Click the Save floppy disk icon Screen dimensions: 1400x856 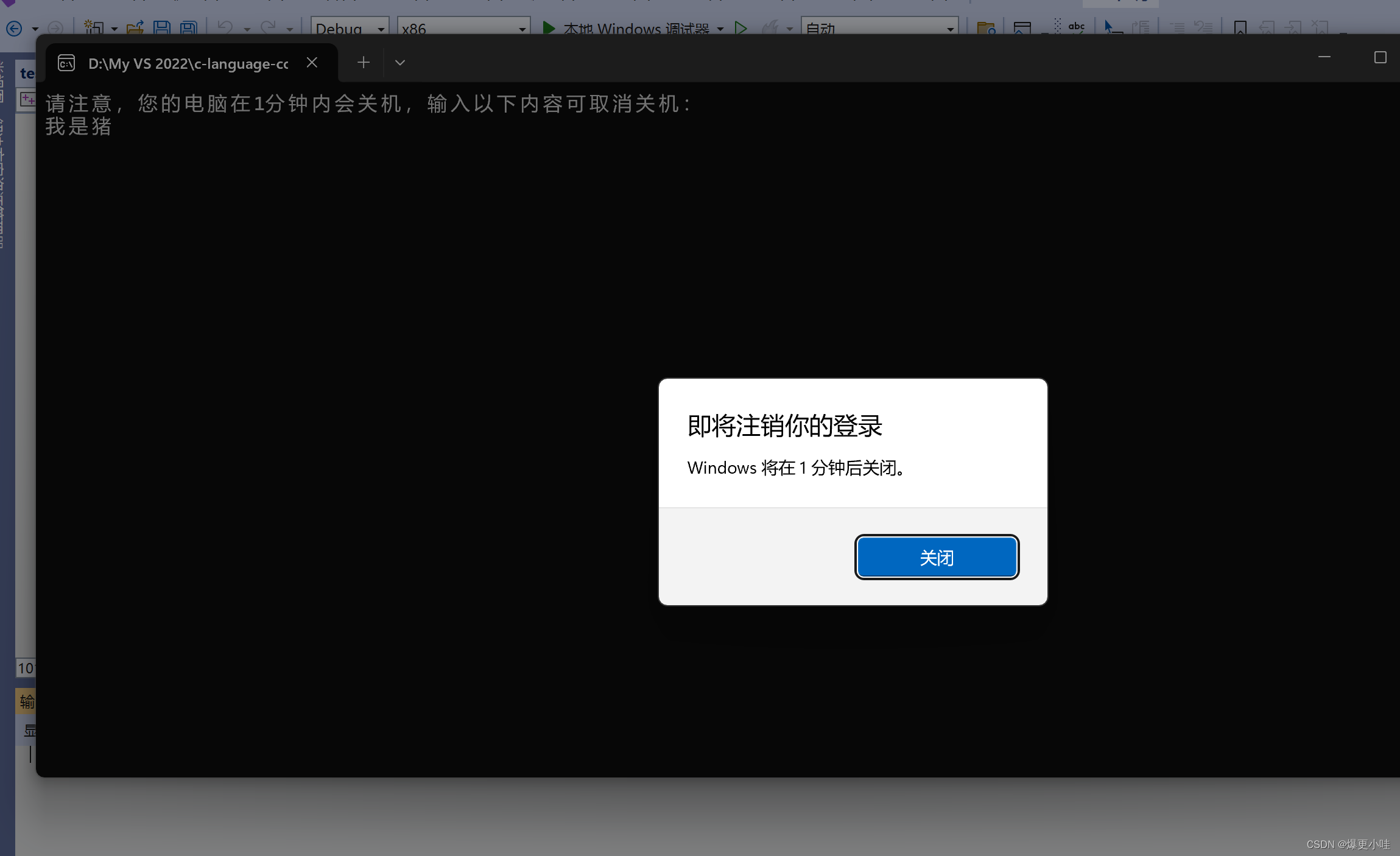click(x=162, y=27)
